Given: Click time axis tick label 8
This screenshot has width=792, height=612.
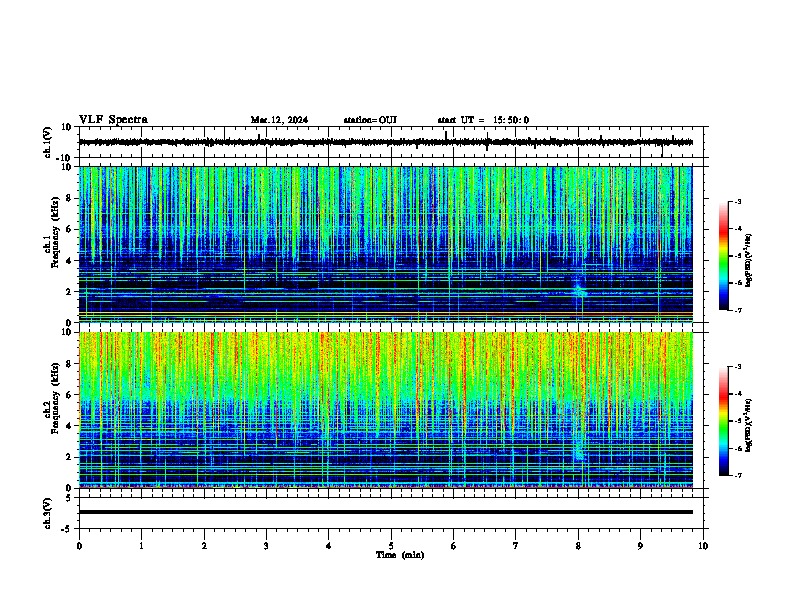Looking at the screenshot, I should tap(578, 546).
